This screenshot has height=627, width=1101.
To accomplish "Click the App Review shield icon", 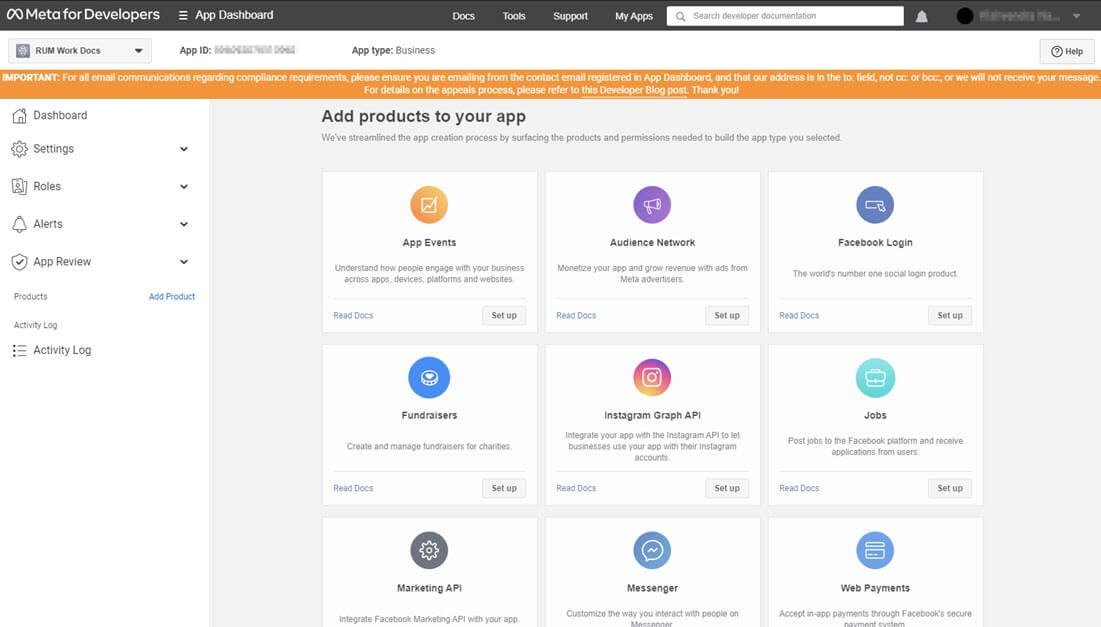I will 20,261.
